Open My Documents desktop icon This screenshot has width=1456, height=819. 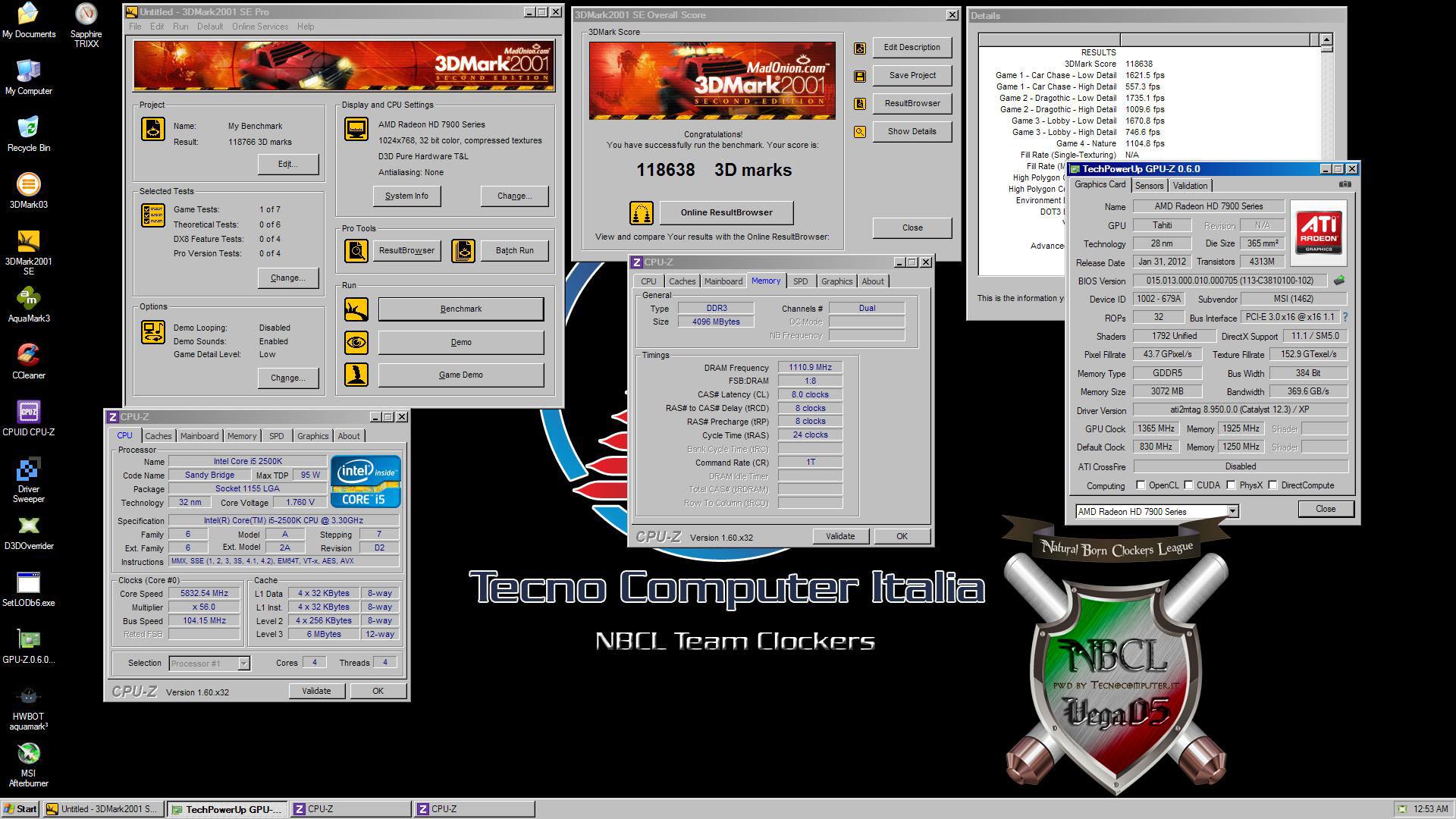[28, 20]
